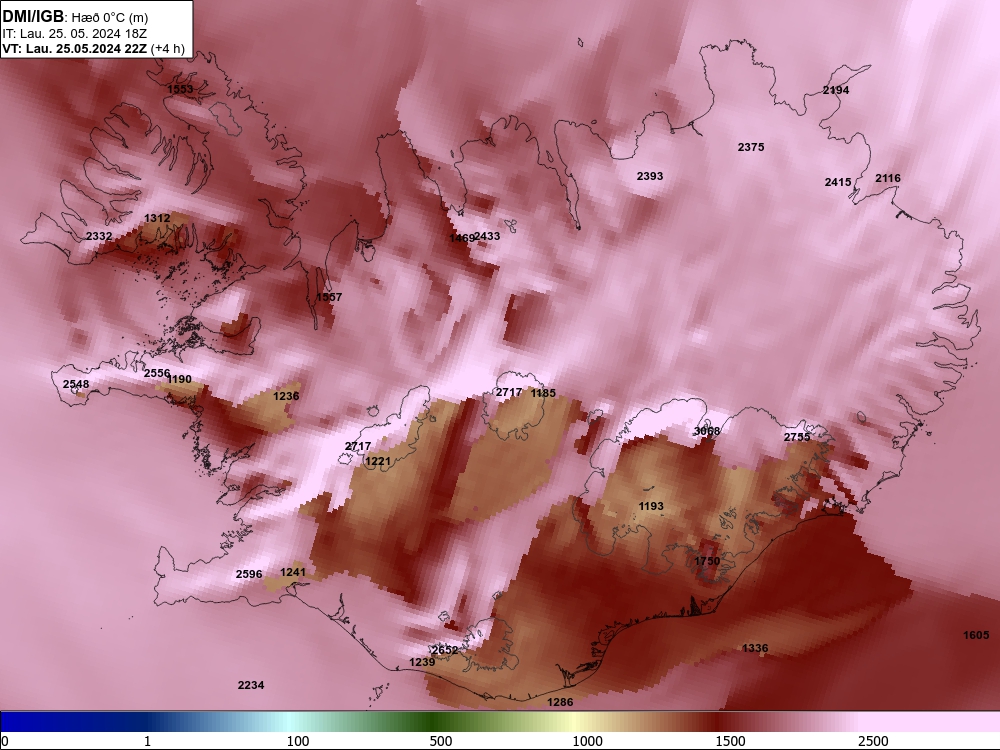This screenshot has height=750, width=1000.
Task: Select the VT: Lau. 25.05.2024 22Z line
Action: tap(93, 48)
